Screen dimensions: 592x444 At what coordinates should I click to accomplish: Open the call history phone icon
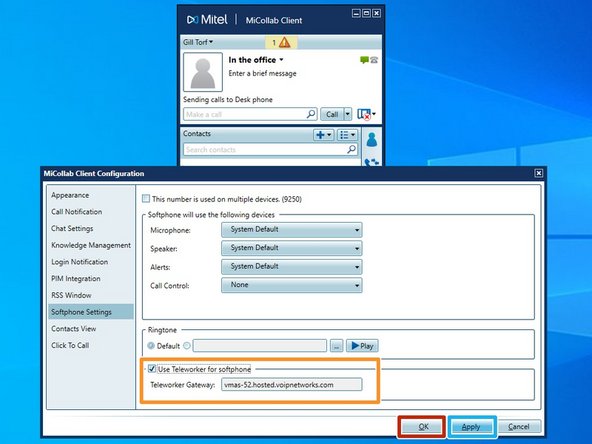tap(372, 162)
